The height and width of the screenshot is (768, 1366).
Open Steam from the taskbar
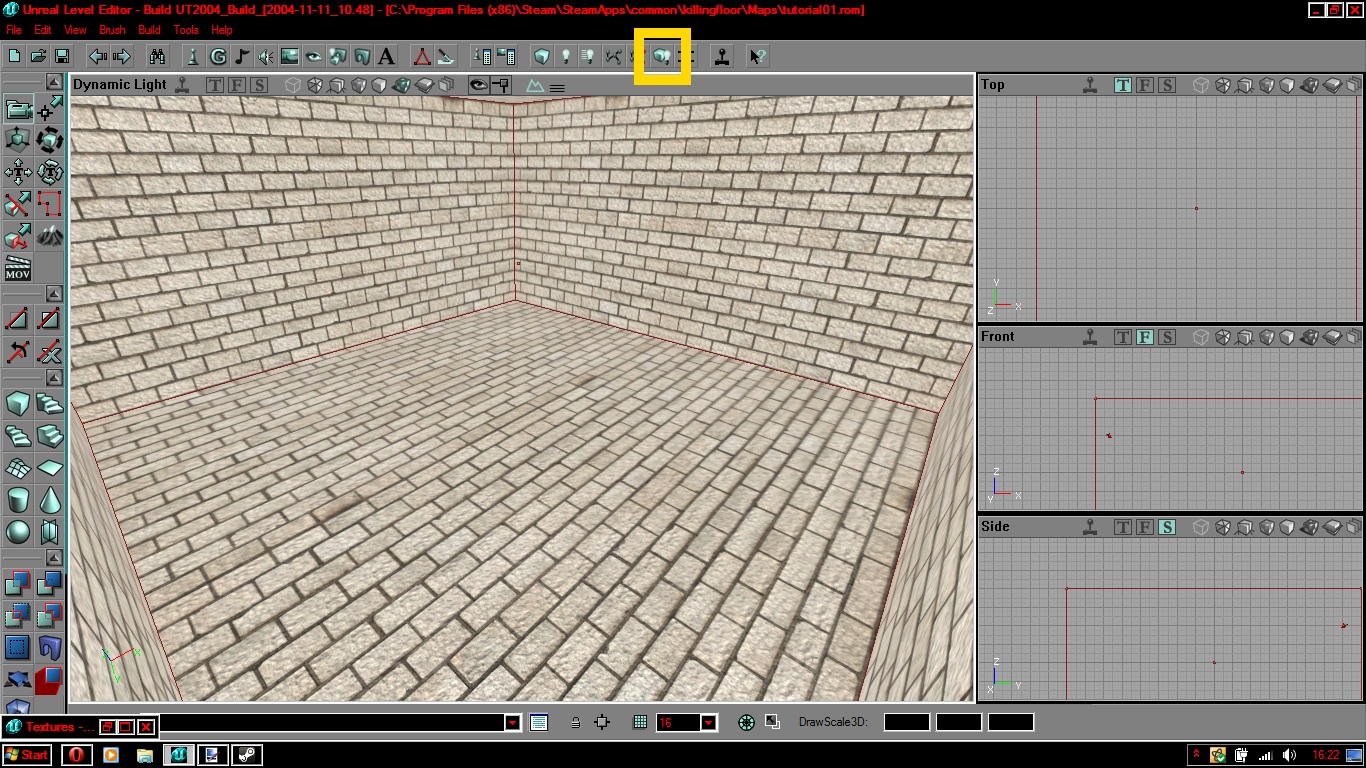pyautogui.click(x=247, y=755)
